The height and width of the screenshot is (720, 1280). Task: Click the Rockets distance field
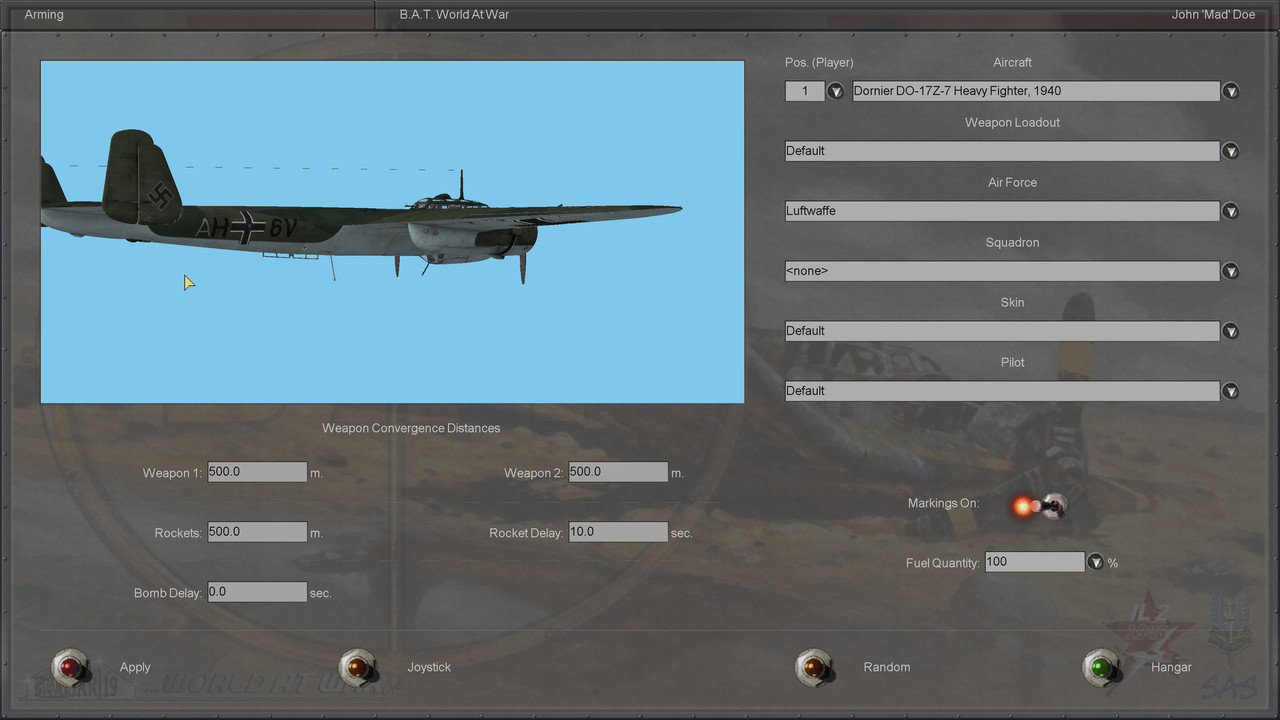tap(257, 532)
